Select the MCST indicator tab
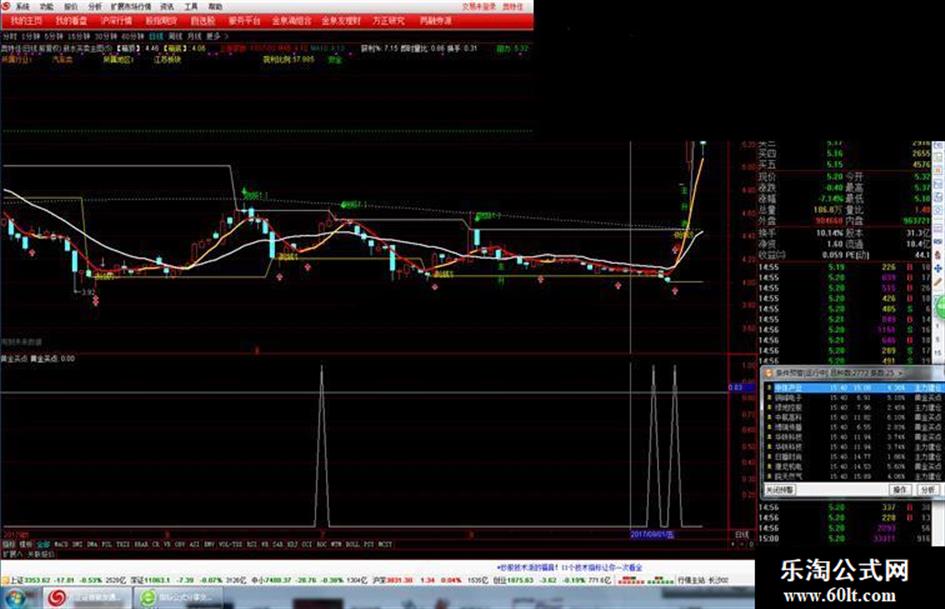The width and height of the screenshot is (945, 609). 385,544
